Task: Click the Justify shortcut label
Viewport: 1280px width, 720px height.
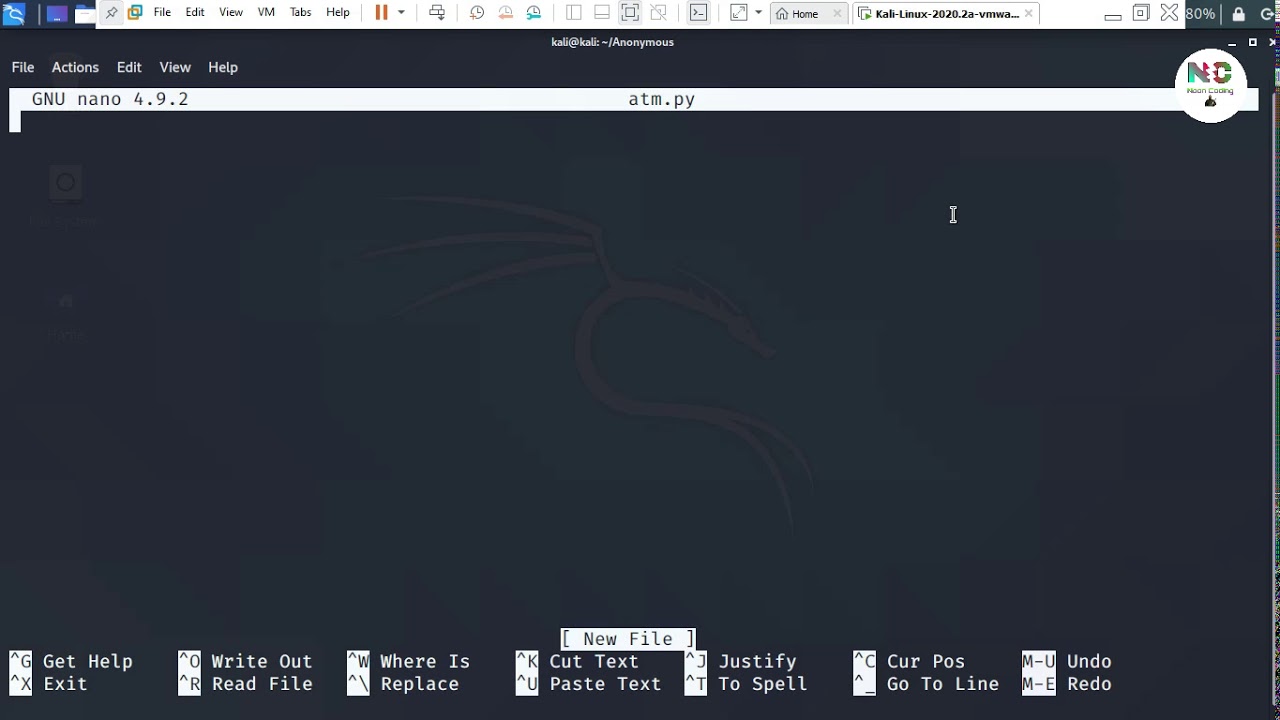Action: pyautogui.click(x=758, y=661)
